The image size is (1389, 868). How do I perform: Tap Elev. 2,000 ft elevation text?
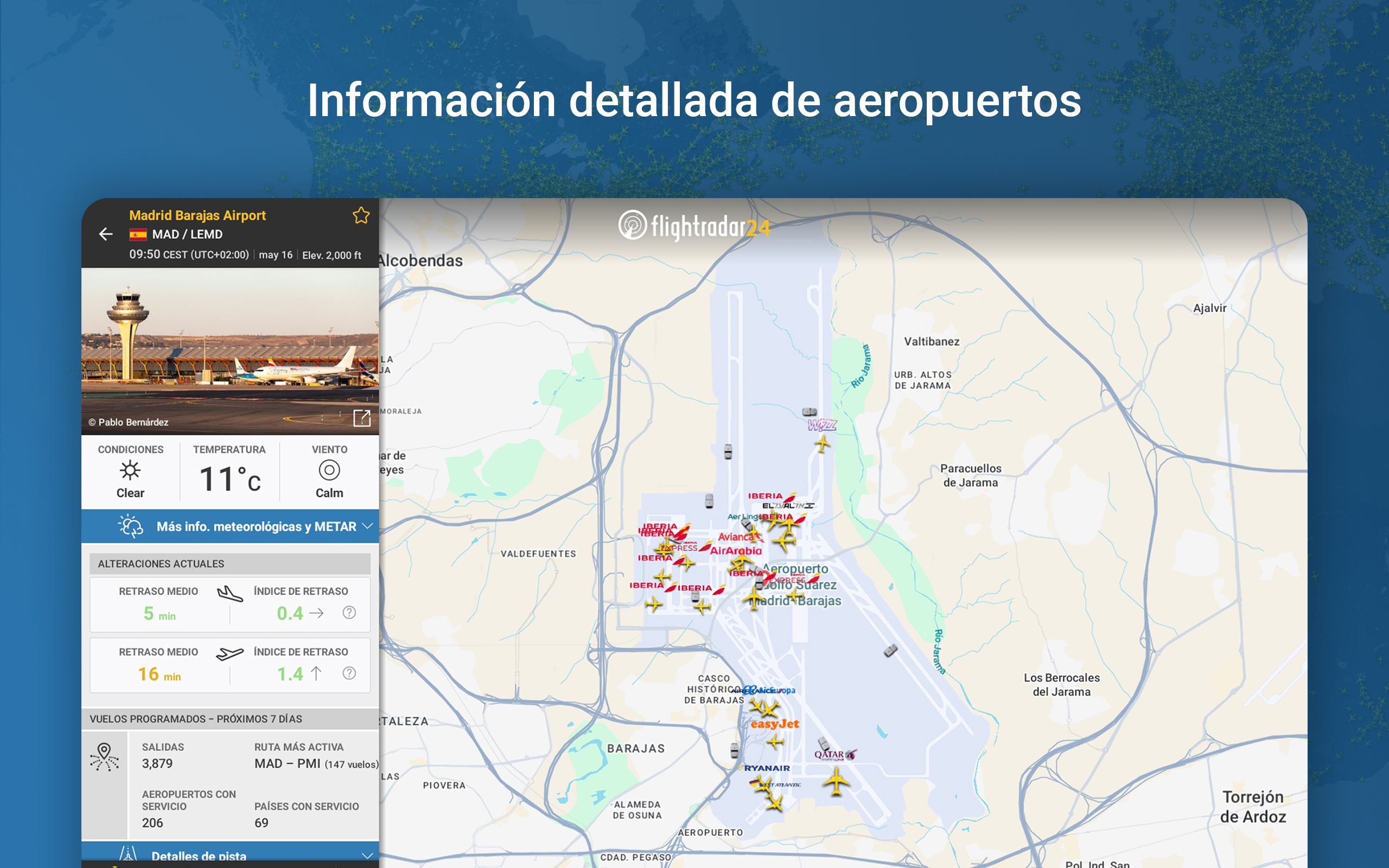tap(332, 255)
